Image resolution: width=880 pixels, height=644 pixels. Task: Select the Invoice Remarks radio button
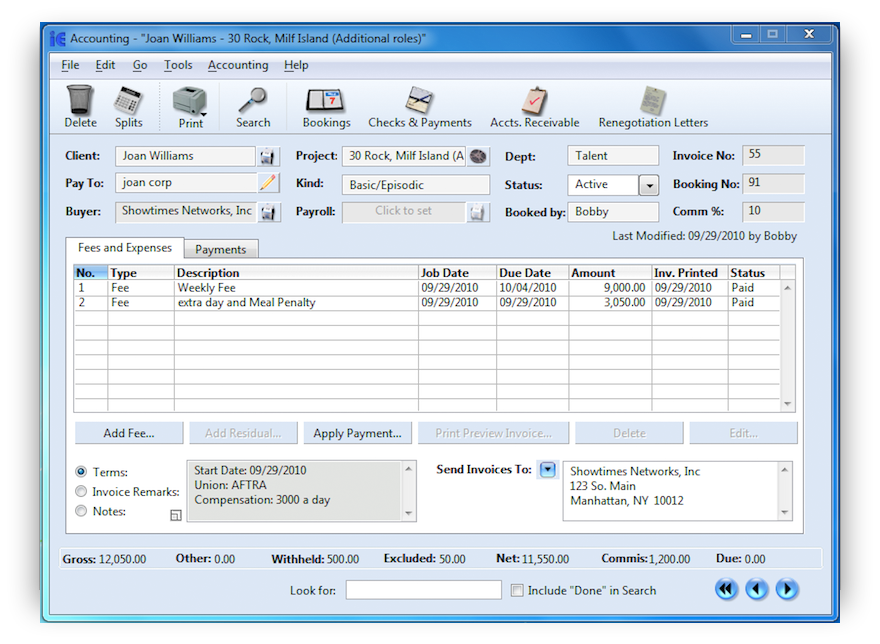coord(81,491)
